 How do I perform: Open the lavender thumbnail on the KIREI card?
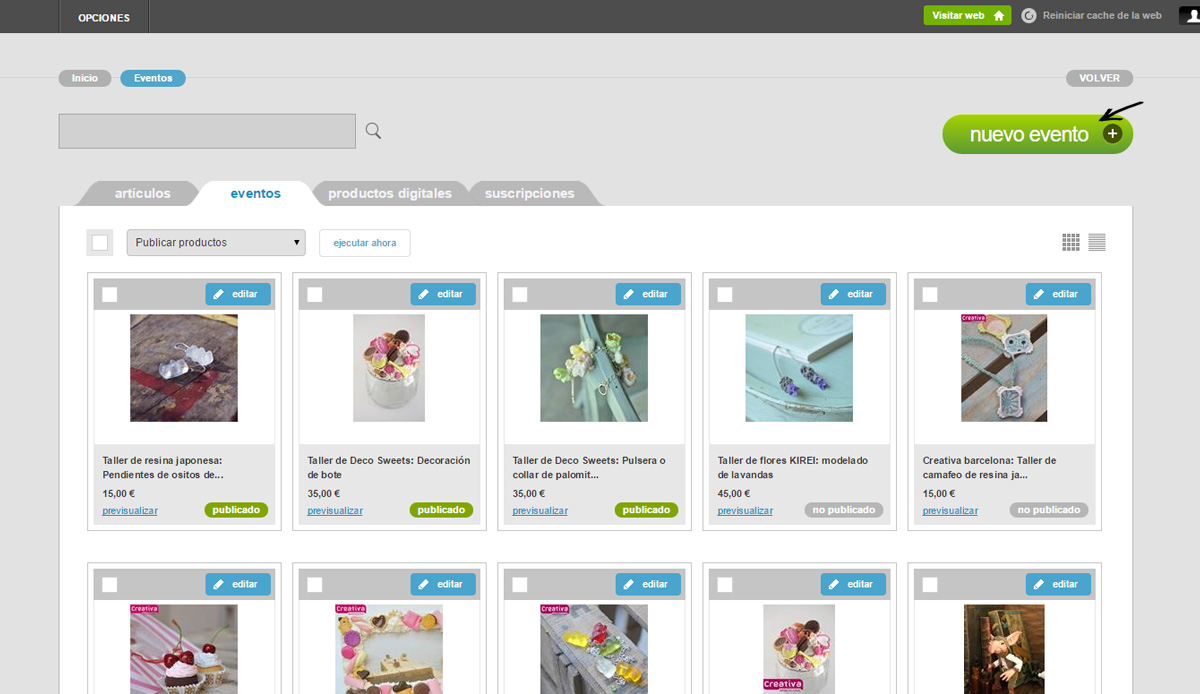[x=799, y=368]
